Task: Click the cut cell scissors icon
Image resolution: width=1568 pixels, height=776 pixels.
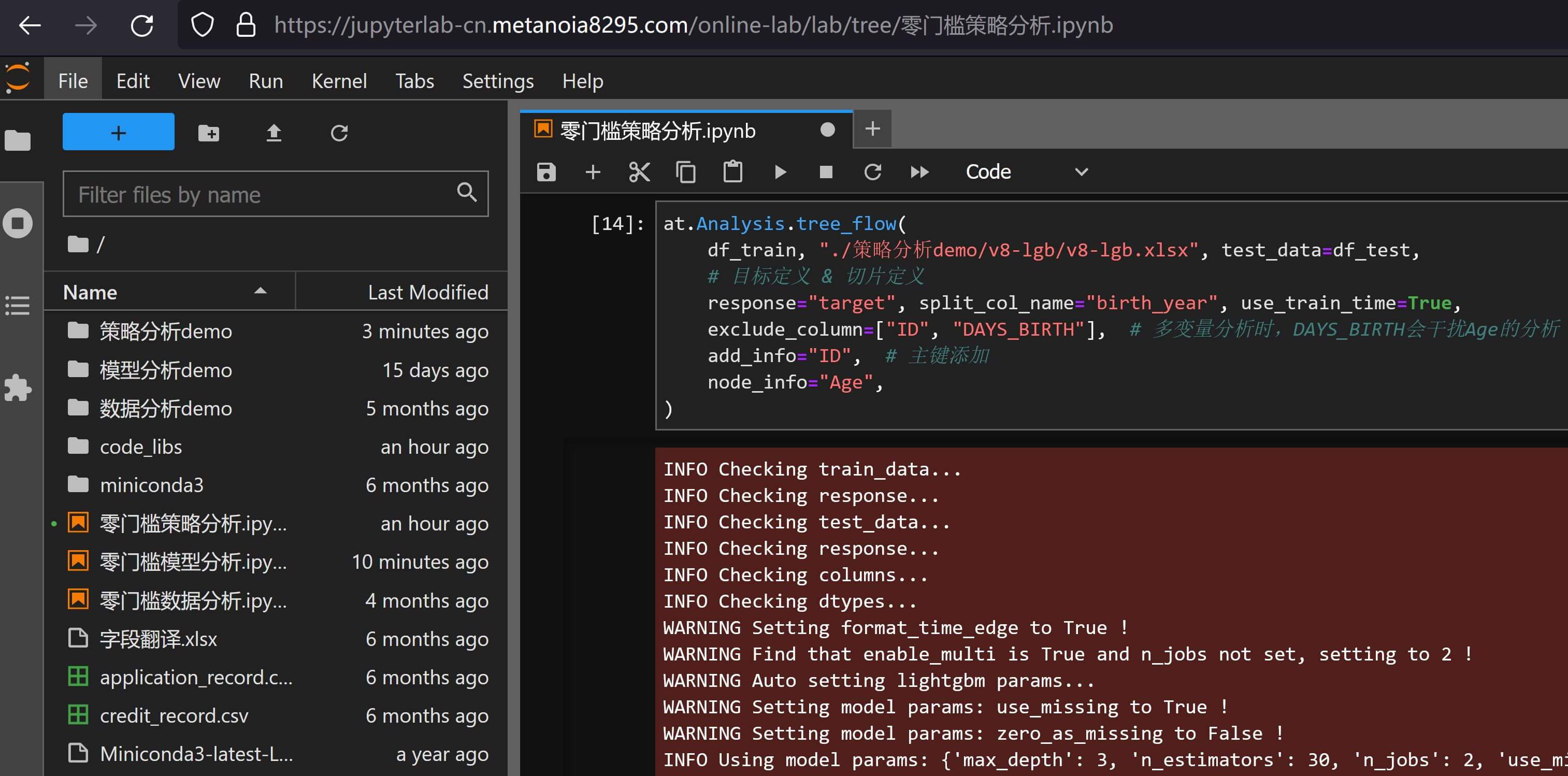Action: coord(639,172)
